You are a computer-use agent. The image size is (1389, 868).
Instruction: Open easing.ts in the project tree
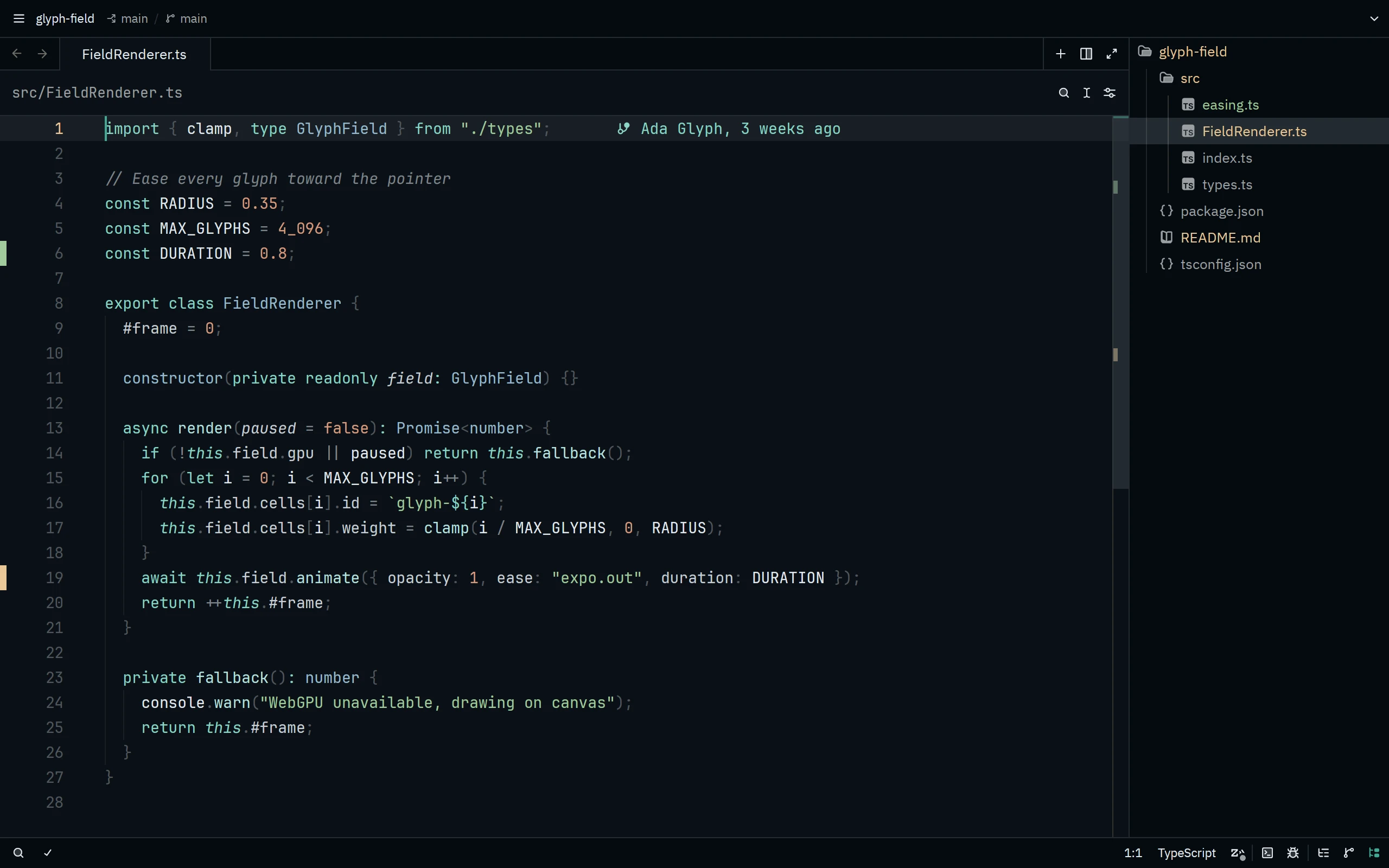1230,105
